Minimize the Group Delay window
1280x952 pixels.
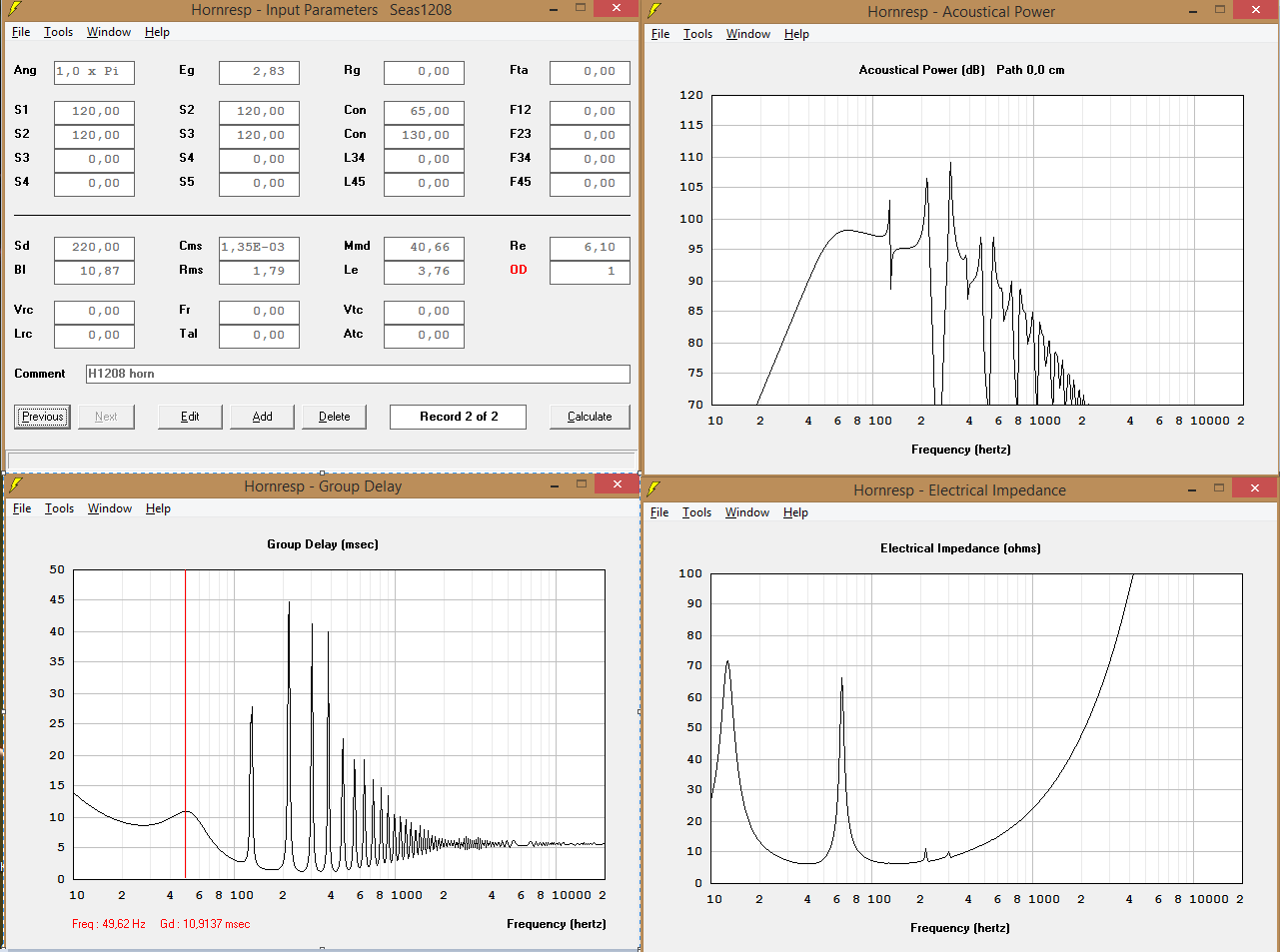(555, 484)
